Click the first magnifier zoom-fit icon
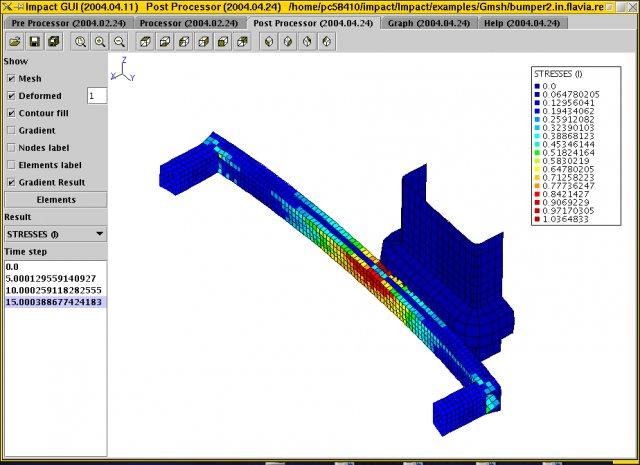The image size is (640, 465). [80, 42]
